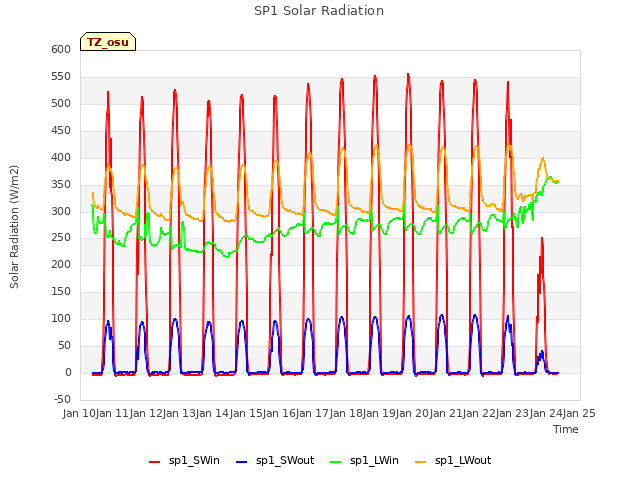Viewport: 640px width, 480px height.
Task: Click the sp1_SWout legend label
Action: coord(285,460)
